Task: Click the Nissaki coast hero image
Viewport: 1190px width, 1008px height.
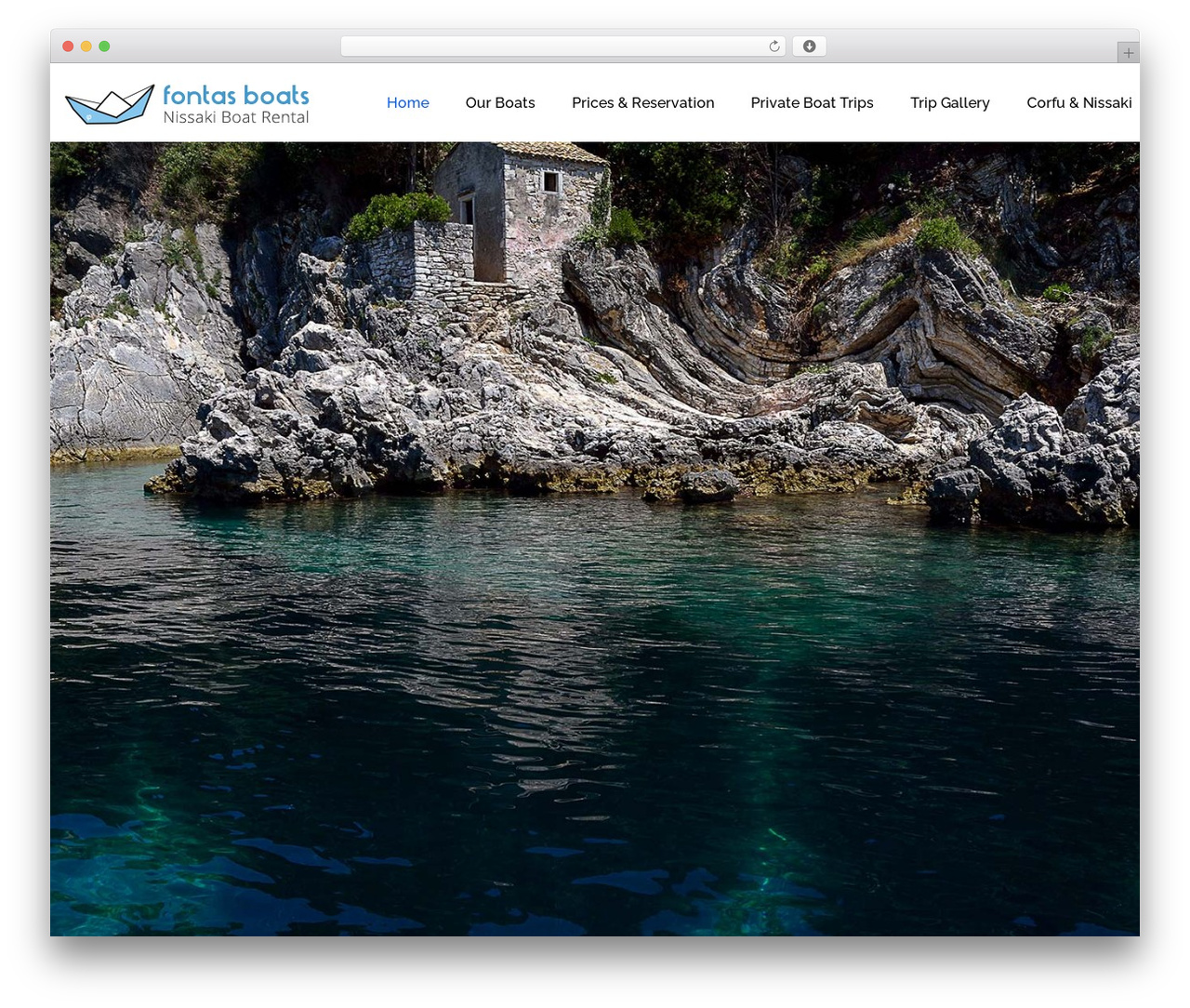Action: point(595,538)
